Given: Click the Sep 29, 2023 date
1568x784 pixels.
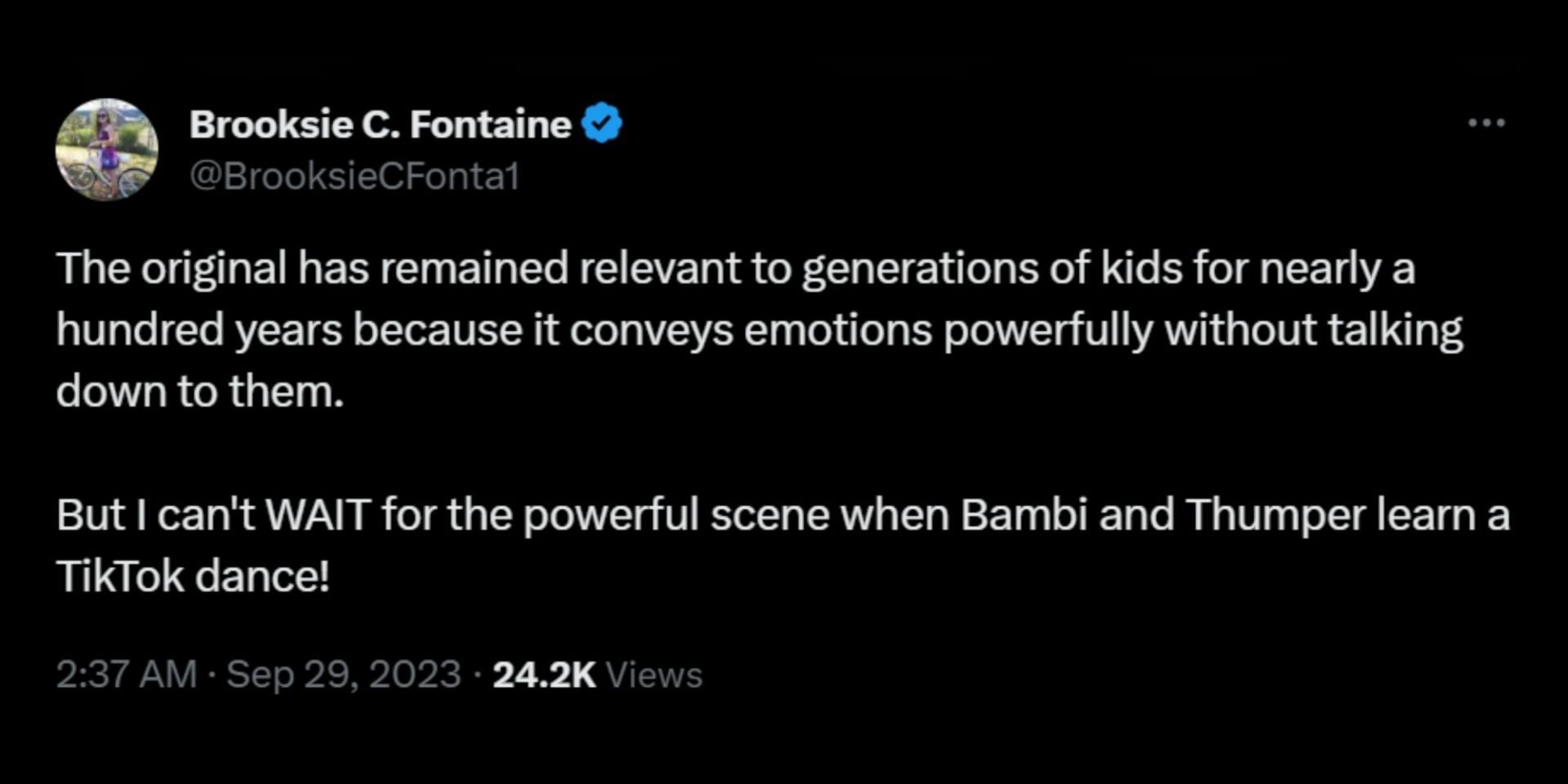Looking at the screenshot, I should 344,675.
